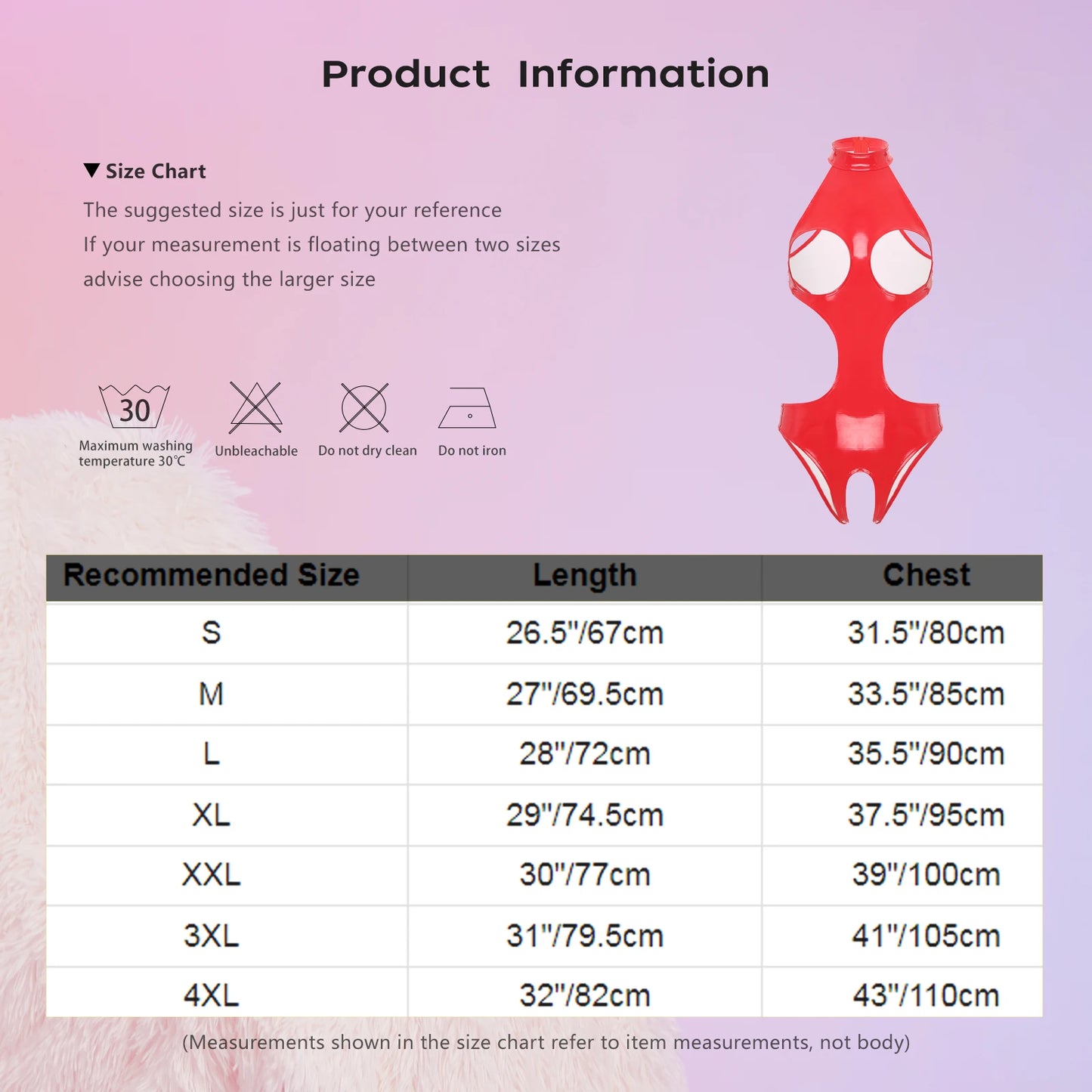The height and width of the screenshot is (1092, 1092).
Task: Pick the XXL size cell
Action: point(212,875)
